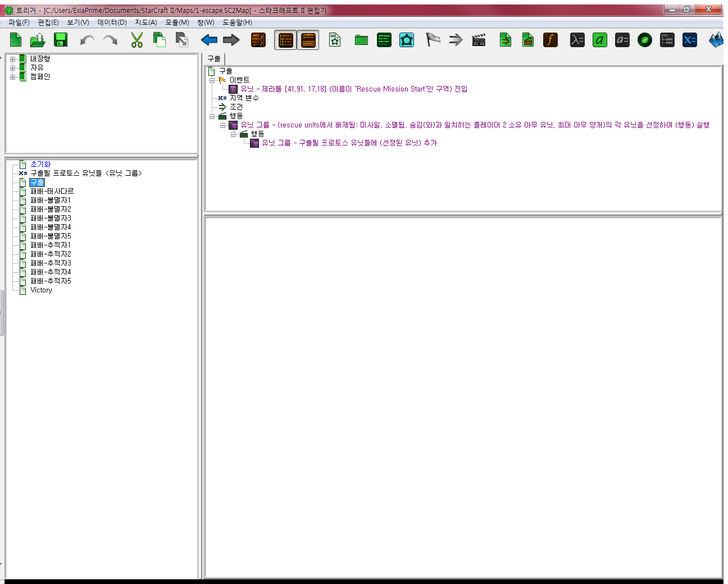Open the 모듈(M) menu
Image resolution: width=728 pixels, height=584 pixels.
pos(176,22)
